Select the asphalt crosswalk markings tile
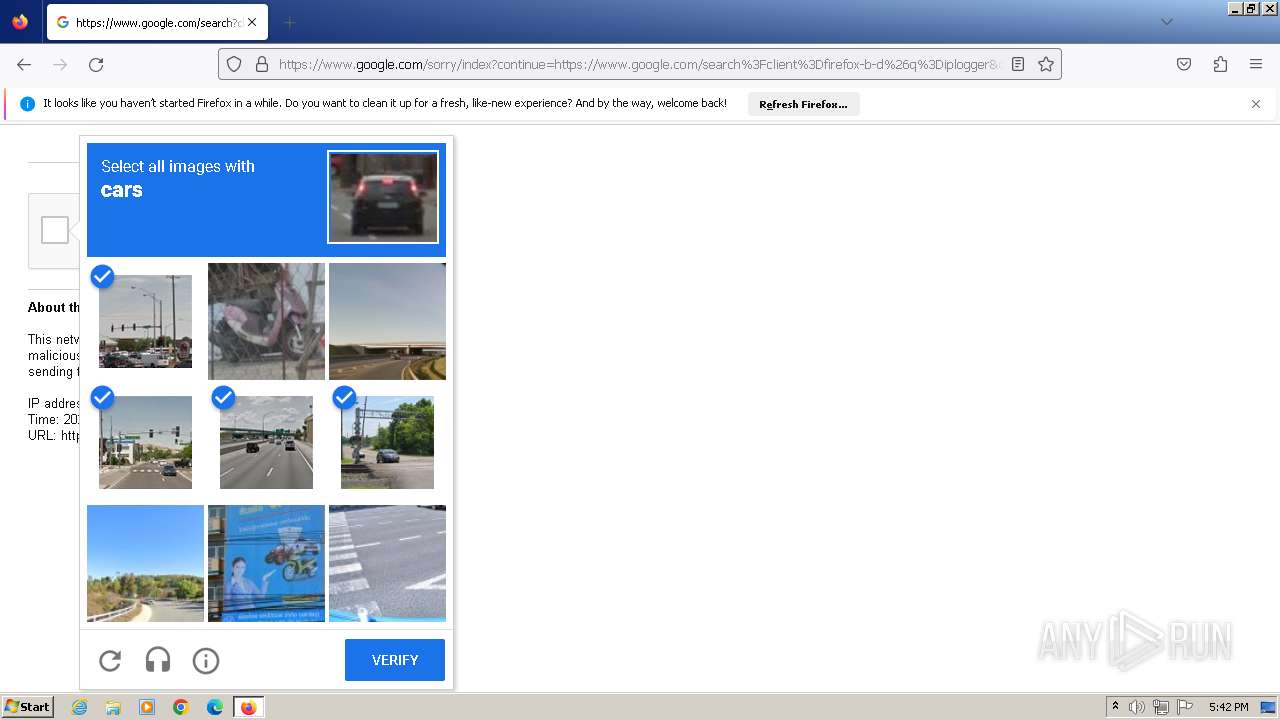1280x720 pixels. pyautogui.click(x=387, y=563)
